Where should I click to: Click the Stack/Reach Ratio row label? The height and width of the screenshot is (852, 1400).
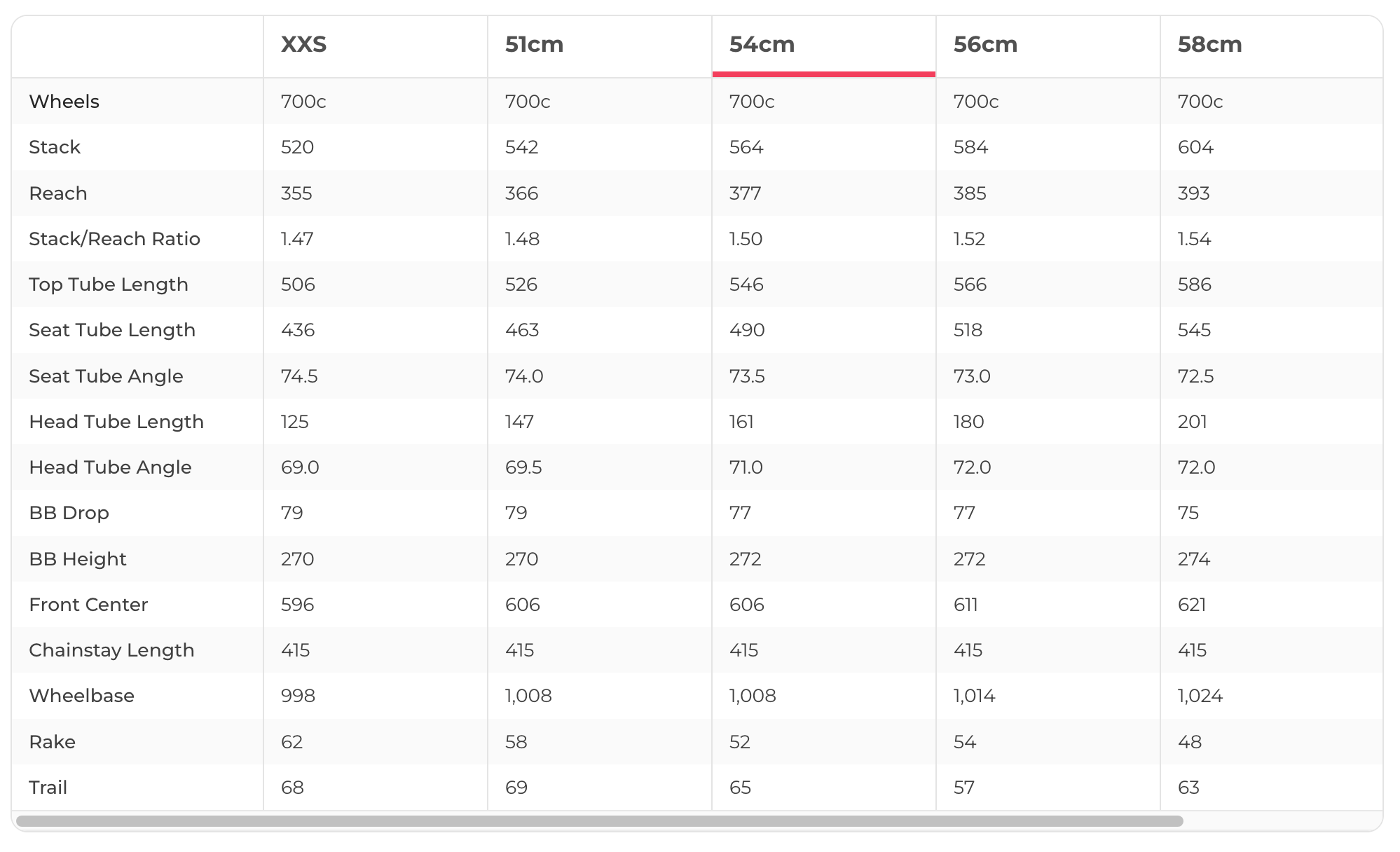tap(114, 239)
